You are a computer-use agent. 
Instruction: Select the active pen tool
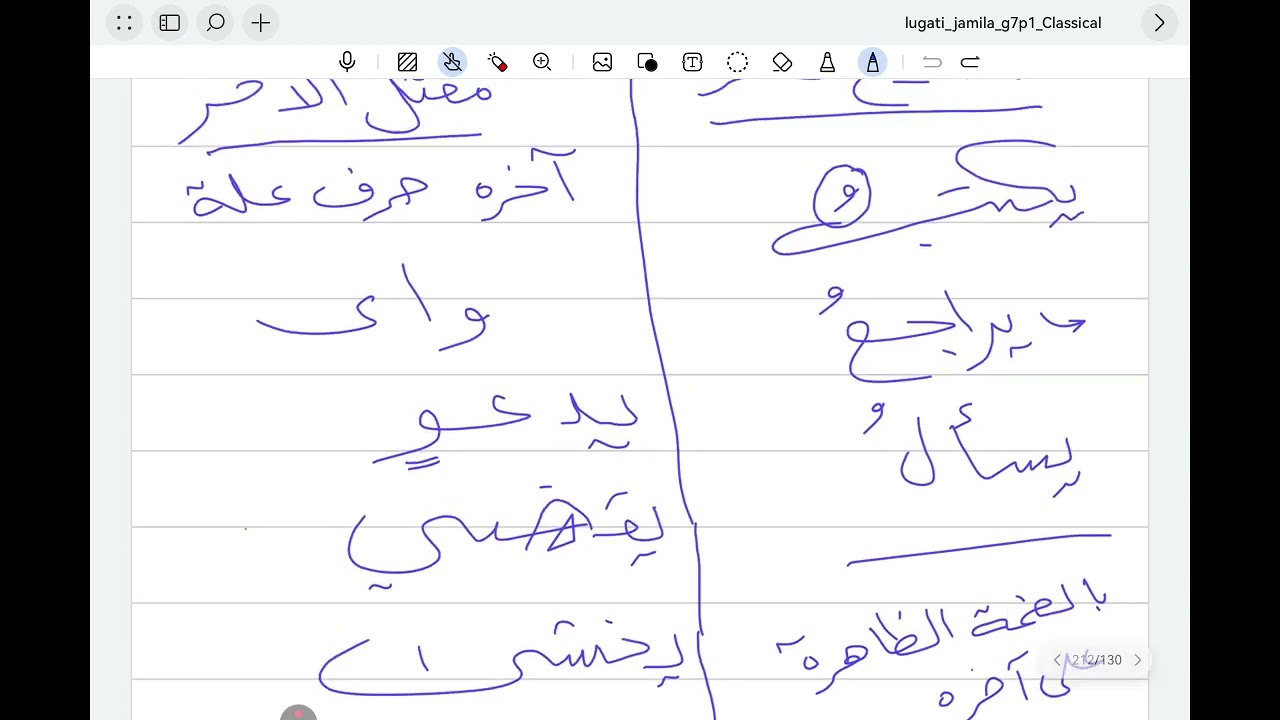(x=873, y=62)
